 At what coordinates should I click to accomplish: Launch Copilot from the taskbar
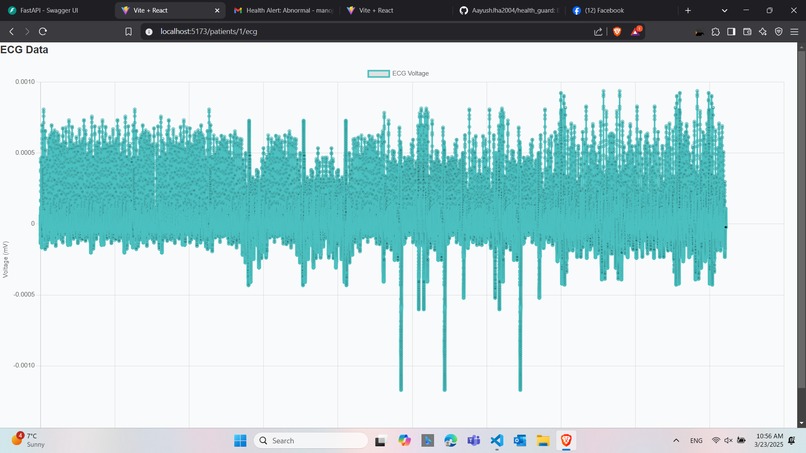coord(404,441)
